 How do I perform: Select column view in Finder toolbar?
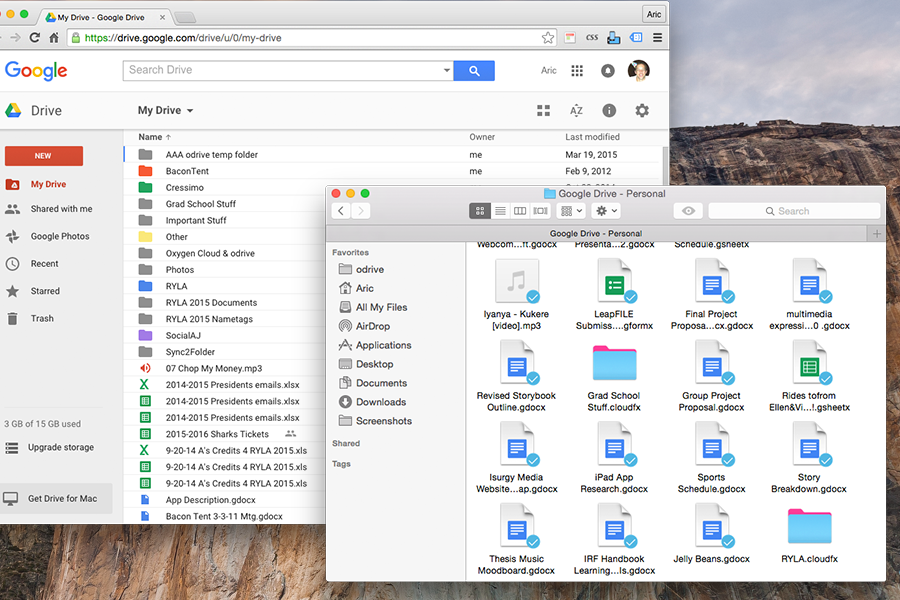coord(520,211)
